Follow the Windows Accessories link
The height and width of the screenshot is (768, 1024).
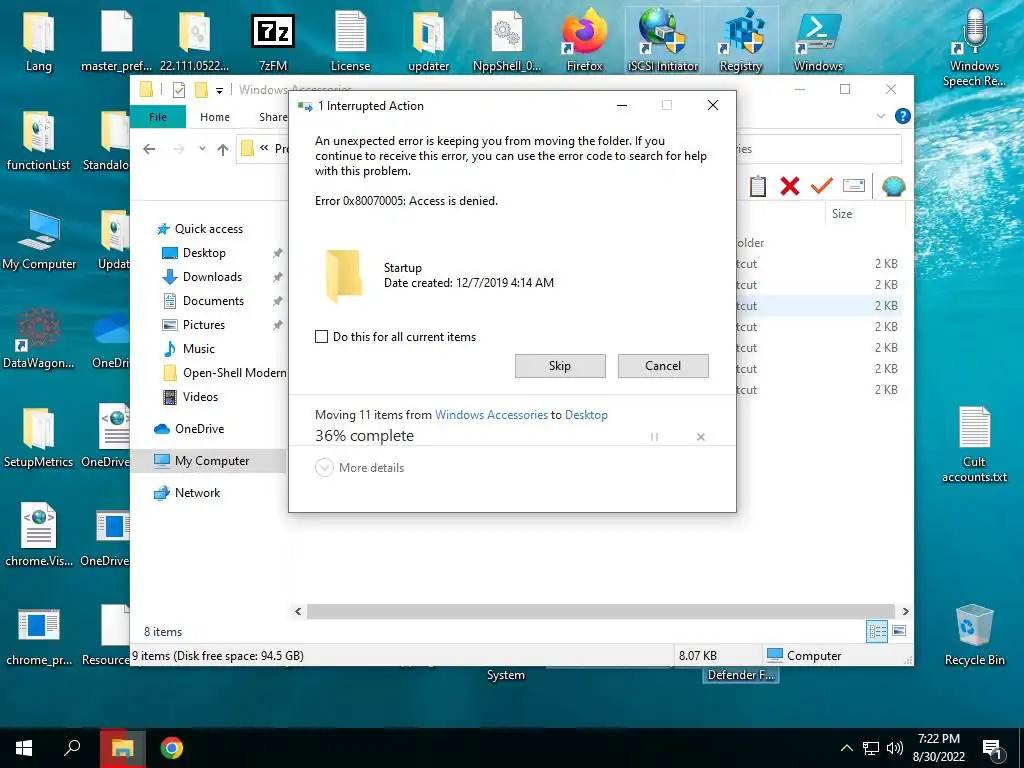coord(491,415)
